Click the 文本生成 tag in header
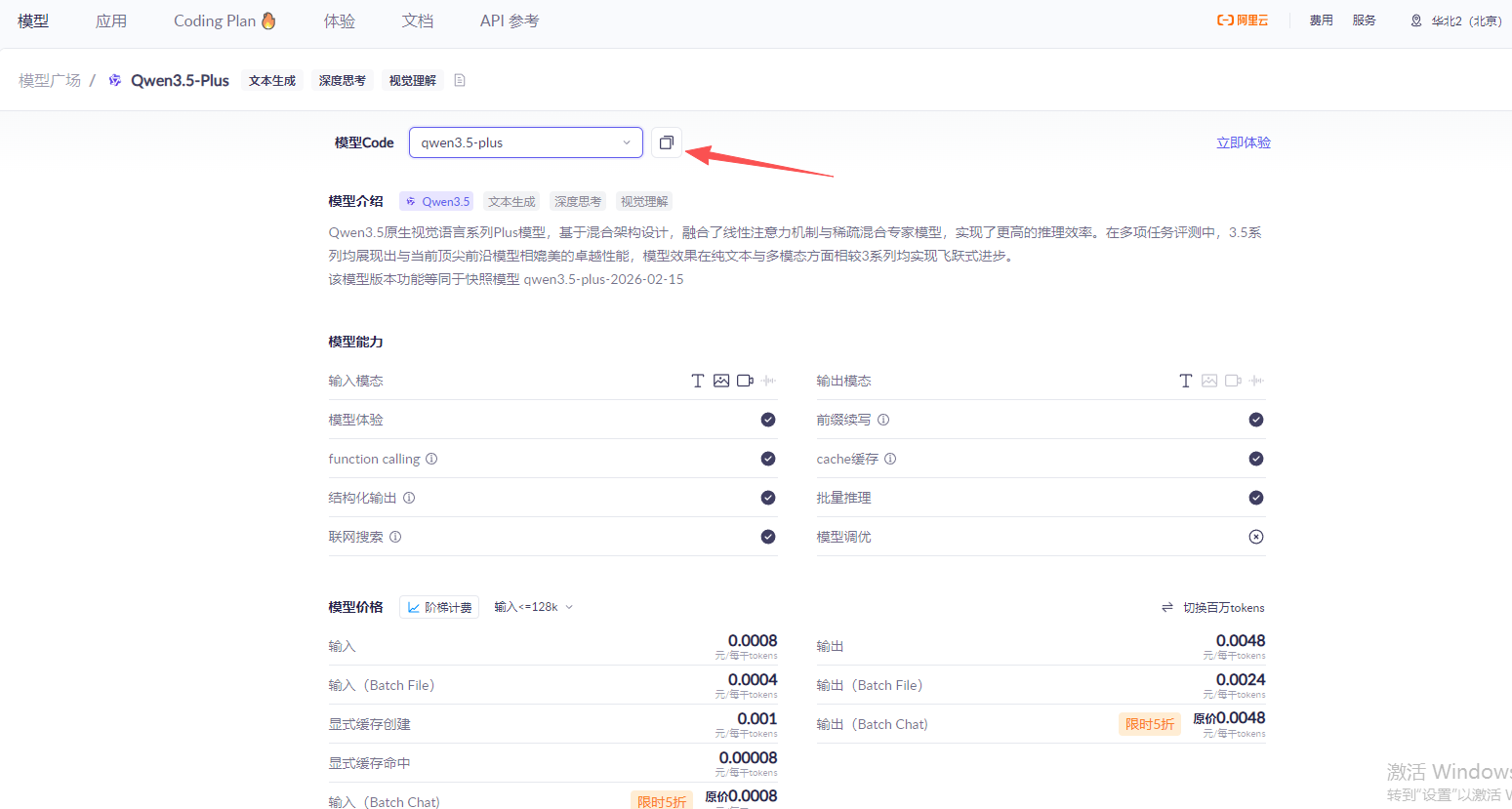The image size is (1512, 809). point(272,80)
